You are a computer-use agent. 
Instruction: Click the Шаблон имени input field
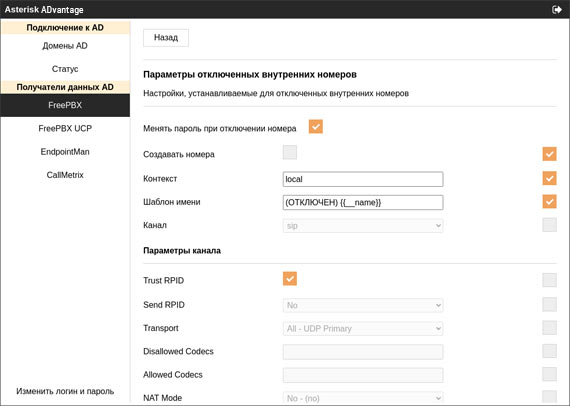[363, 202]
